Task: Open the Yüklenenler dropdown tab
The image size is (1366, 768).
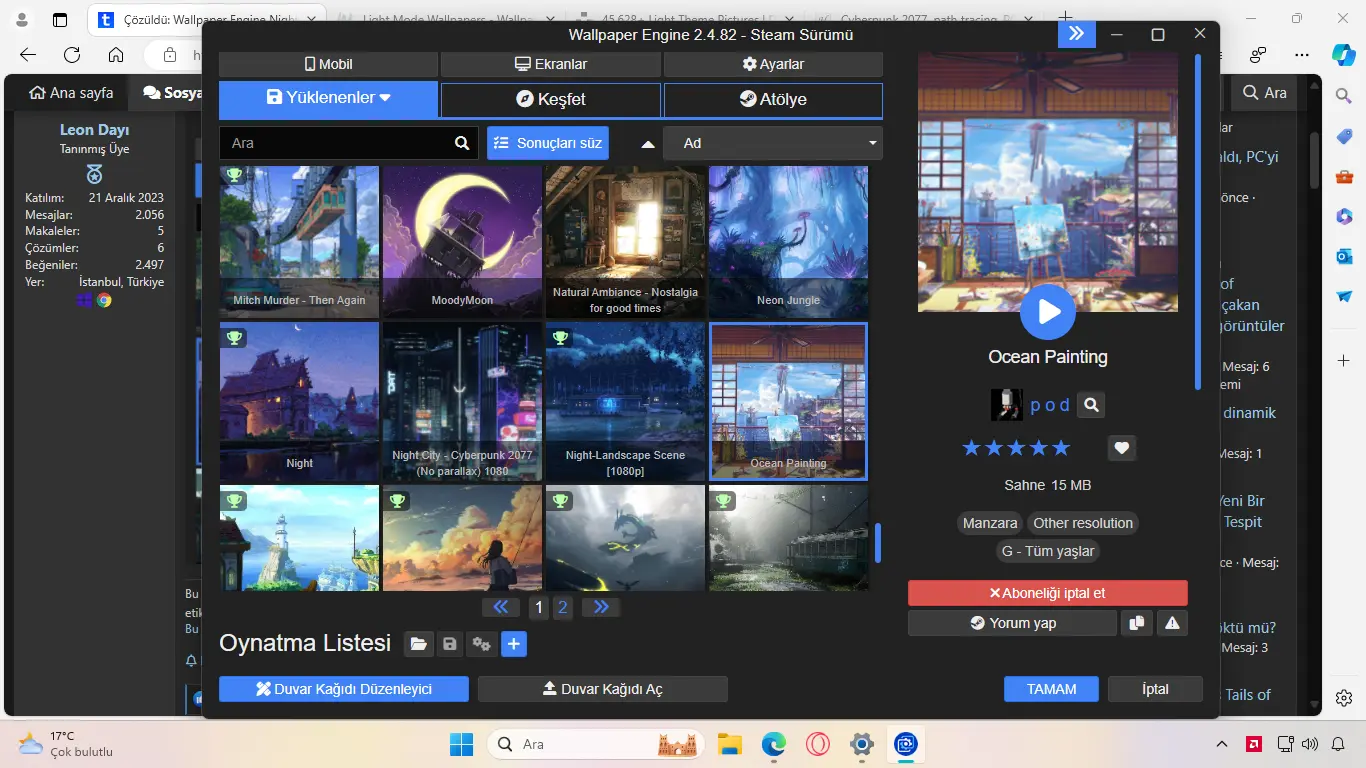Action: coord(329,99)
